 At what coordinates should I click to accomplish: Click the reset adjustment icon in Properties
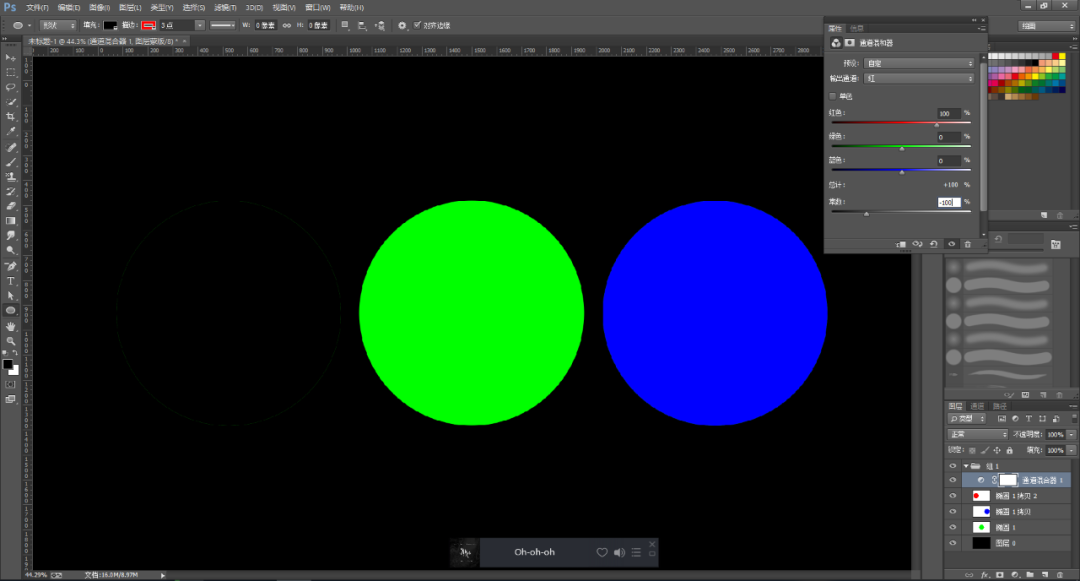click(934, 244)
